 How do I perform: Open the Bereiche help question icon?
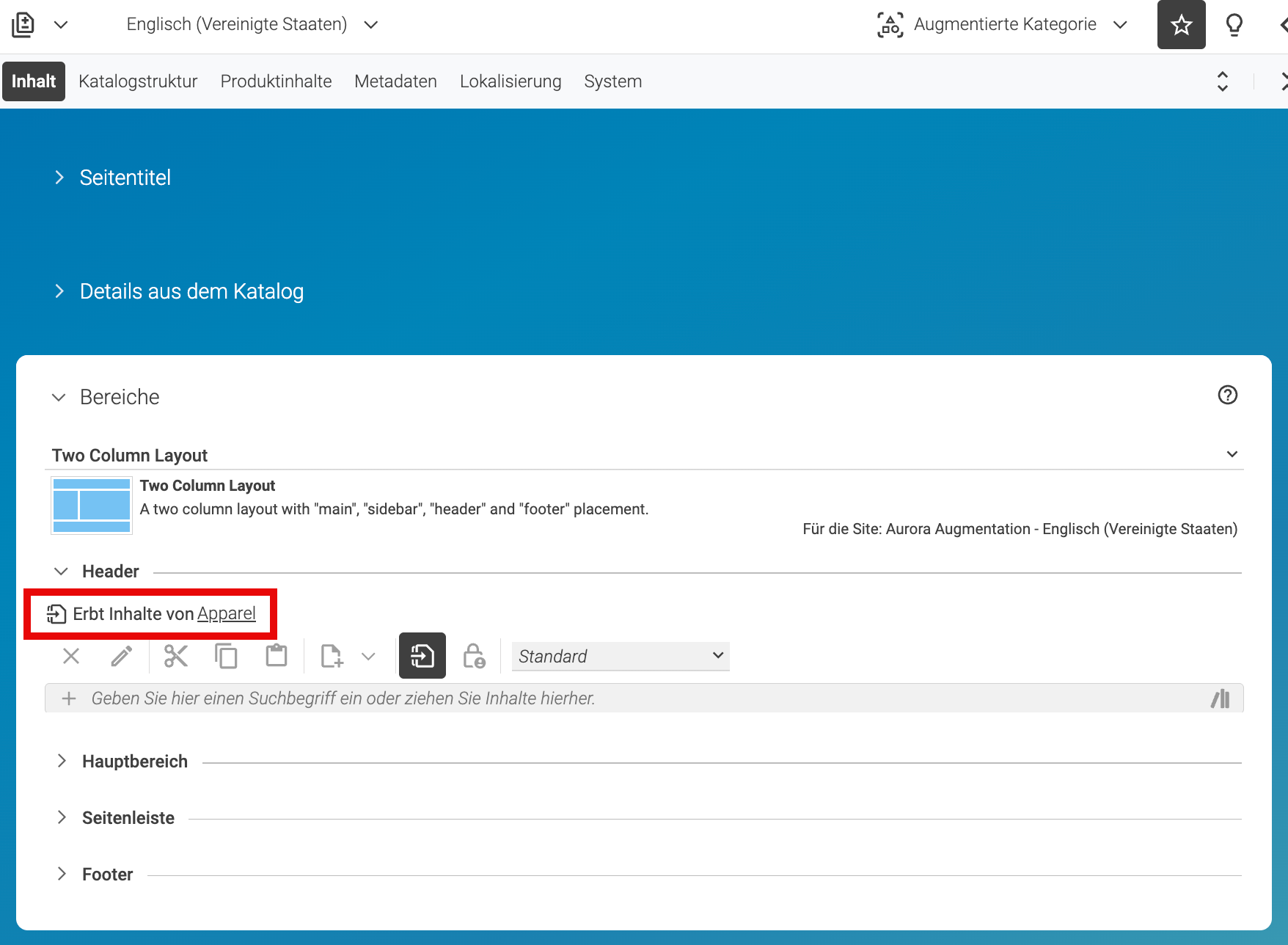point(1227,395)
